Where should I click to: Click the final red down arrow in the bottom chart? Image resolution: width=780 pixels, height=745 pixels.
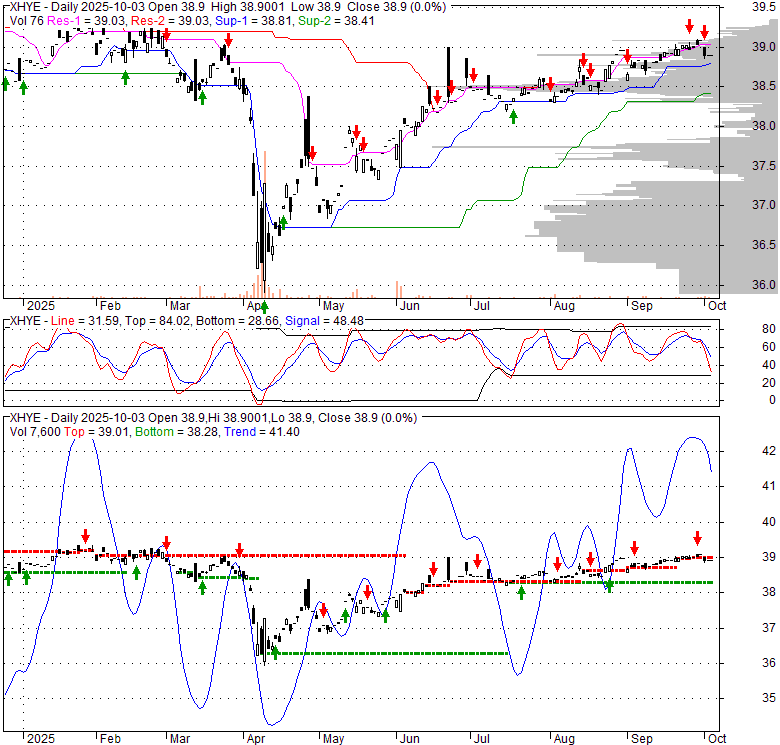(x=698, y=538)
